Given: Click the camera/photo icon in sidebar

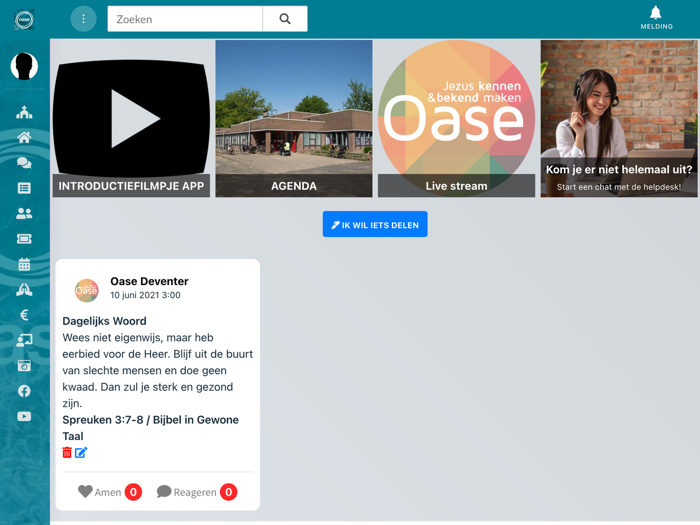Looking at the screenshot, I should coord(24,366).
